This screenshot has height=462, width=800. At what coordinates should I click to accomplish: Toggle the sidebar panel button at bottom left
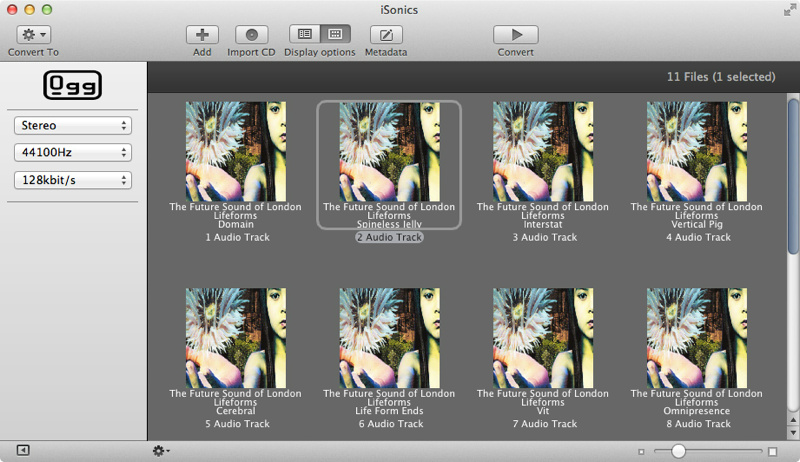(23, 451)
